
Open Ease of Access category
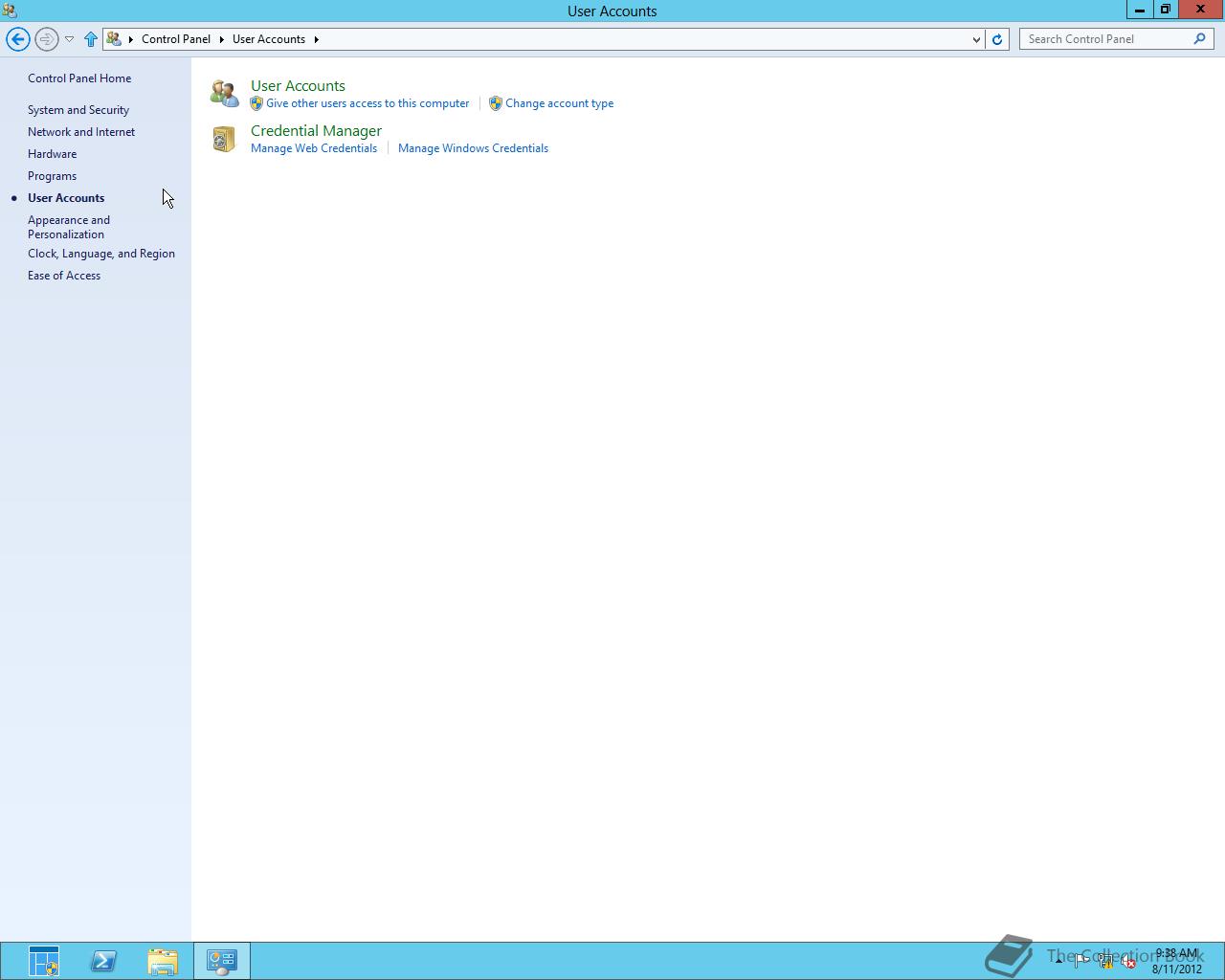(x=64, y=276)
